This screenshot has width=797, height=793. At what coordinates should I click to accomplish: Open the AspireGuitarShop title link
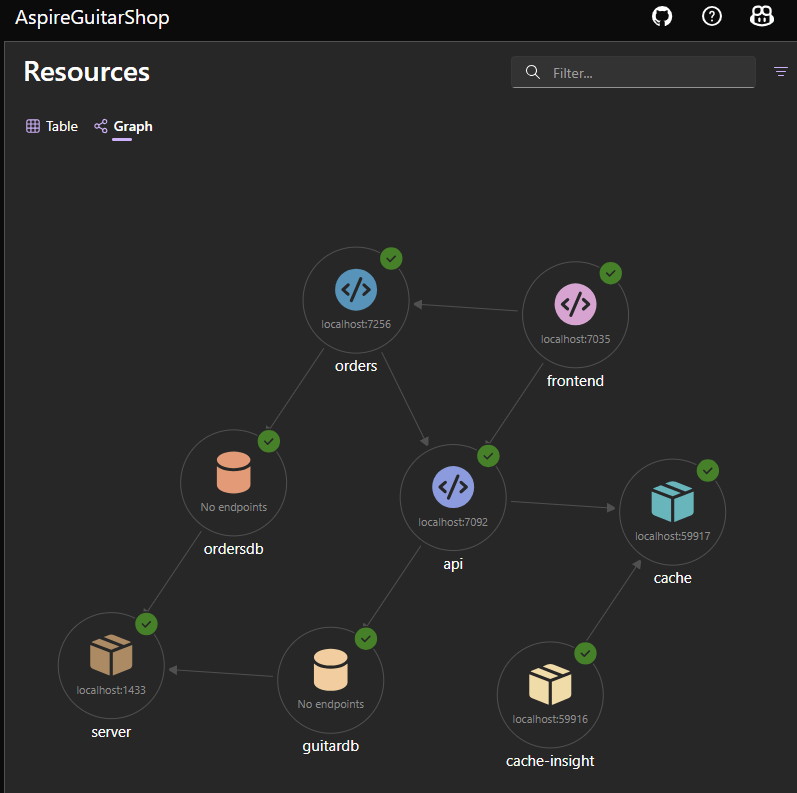[x=92, y=18]
